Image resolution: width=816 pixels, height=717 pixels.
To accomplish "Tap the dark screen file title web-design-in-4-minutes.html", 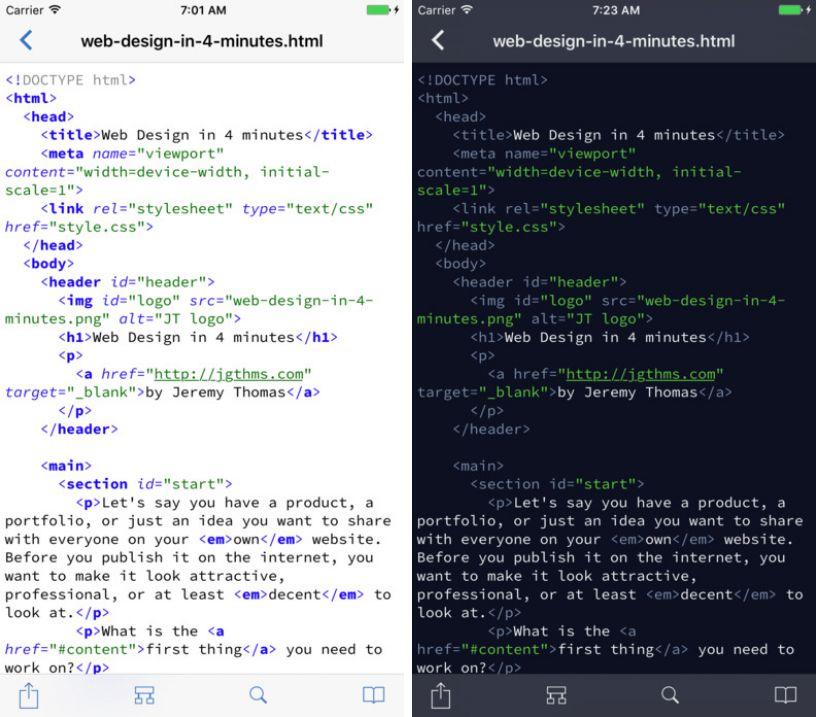I will (614, 41).
